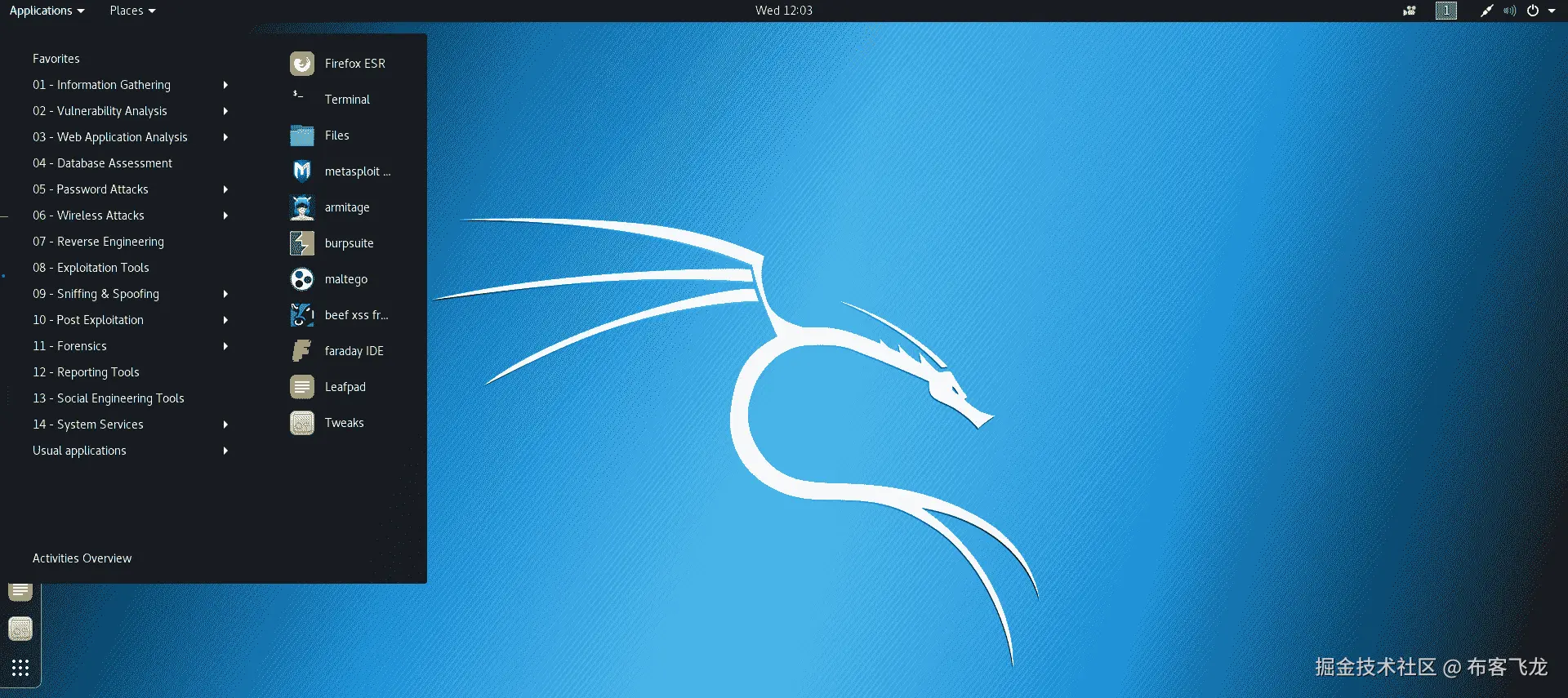Open the system menu dropdown arrow
The height and width of the screenshot is (698, 1568).
tap(1552, 11)
